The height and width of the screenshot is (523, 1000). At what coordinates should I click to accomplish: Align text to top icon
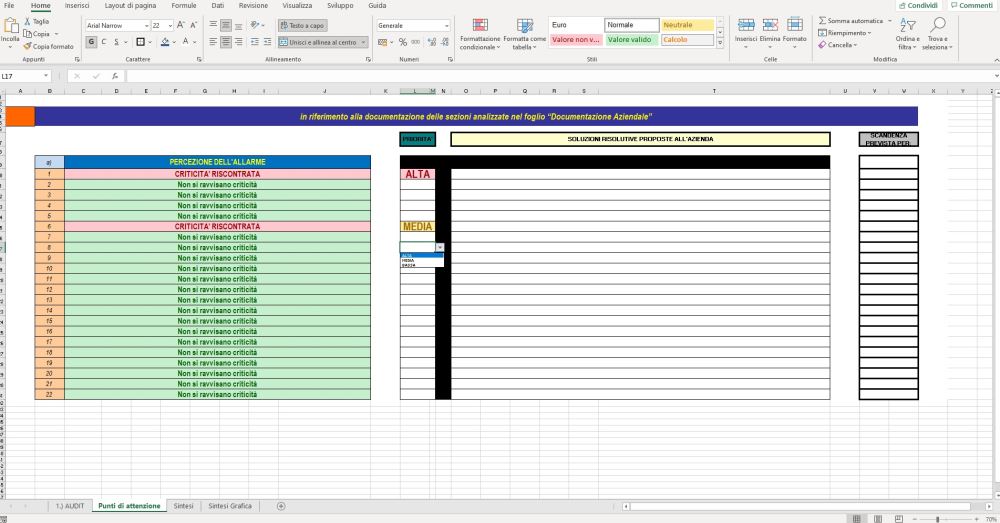coord(213,25)
